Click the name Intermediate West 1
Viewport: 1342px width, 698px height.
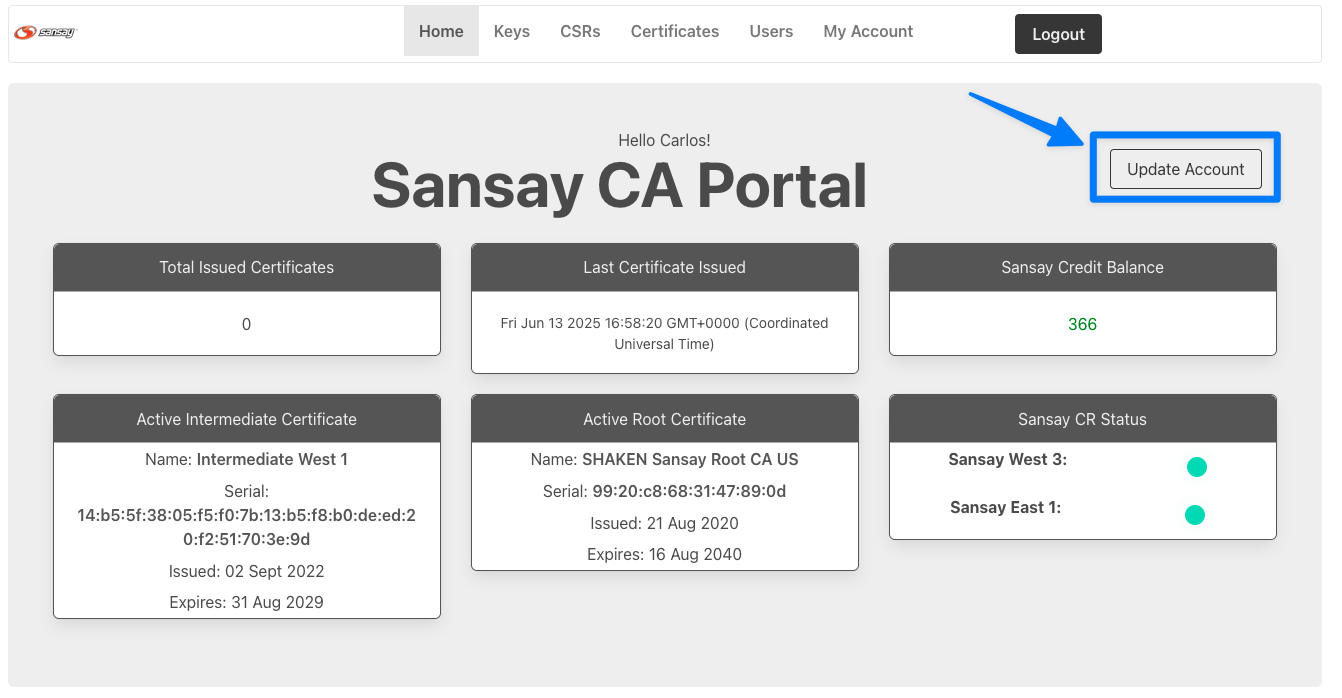click(272, 460)
